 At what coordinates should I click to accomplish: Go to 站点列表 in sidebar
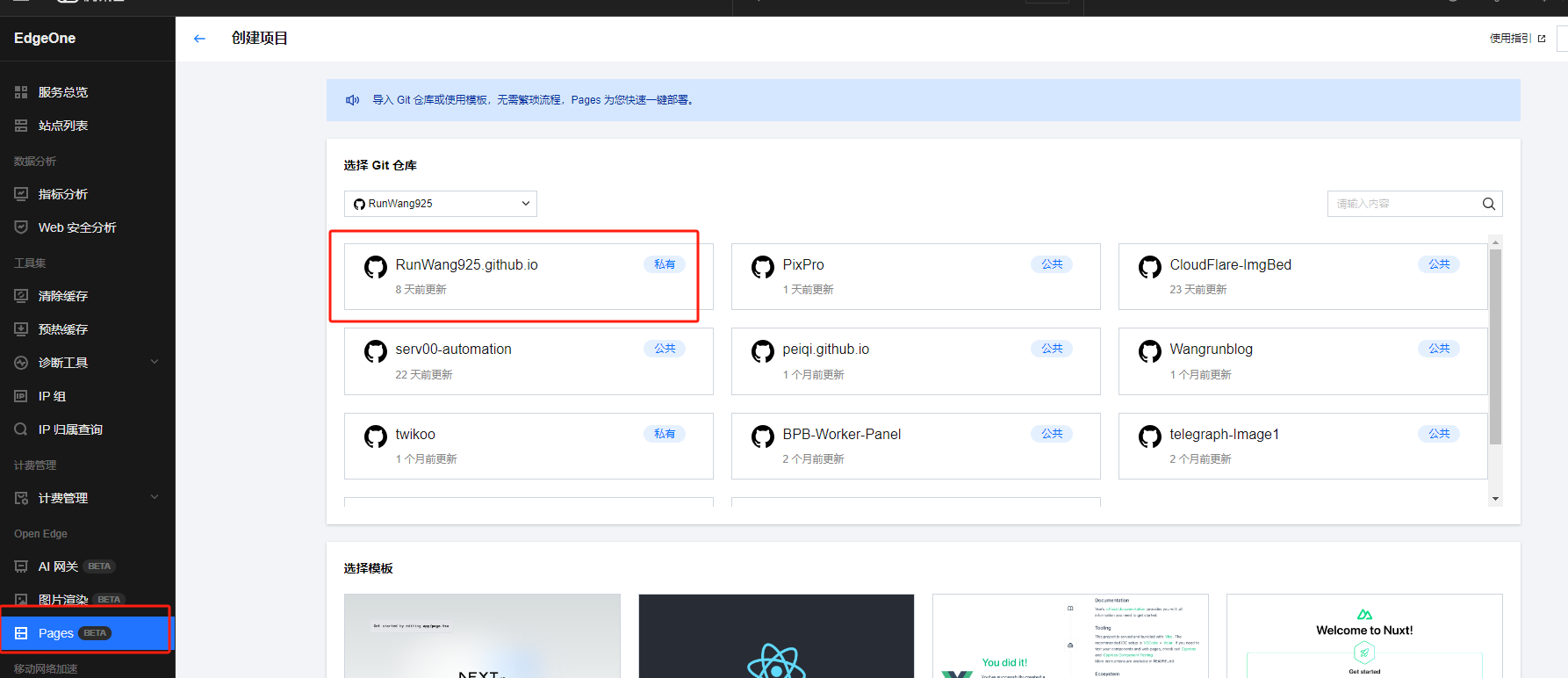[x=63, y=126]
